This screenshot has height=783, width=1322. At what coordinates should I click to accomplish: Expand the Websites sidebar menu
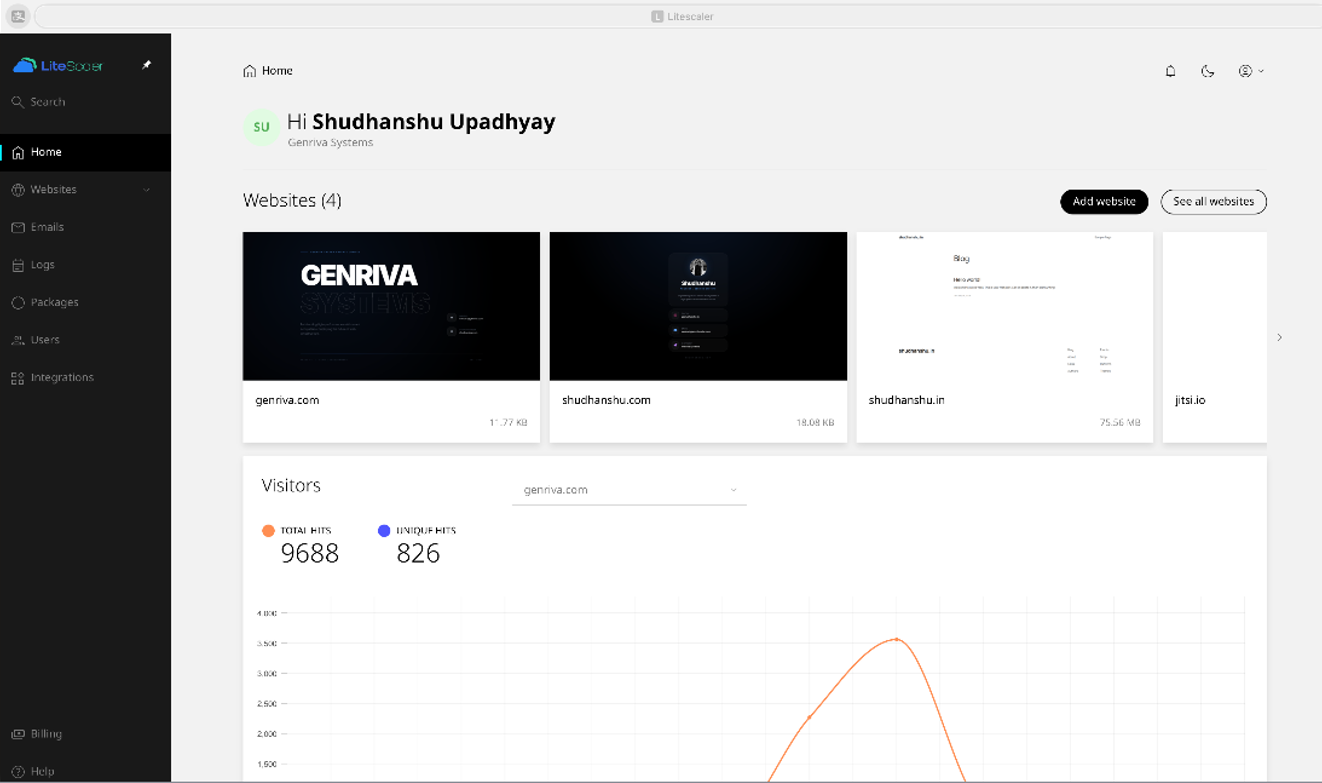[146, 189]
